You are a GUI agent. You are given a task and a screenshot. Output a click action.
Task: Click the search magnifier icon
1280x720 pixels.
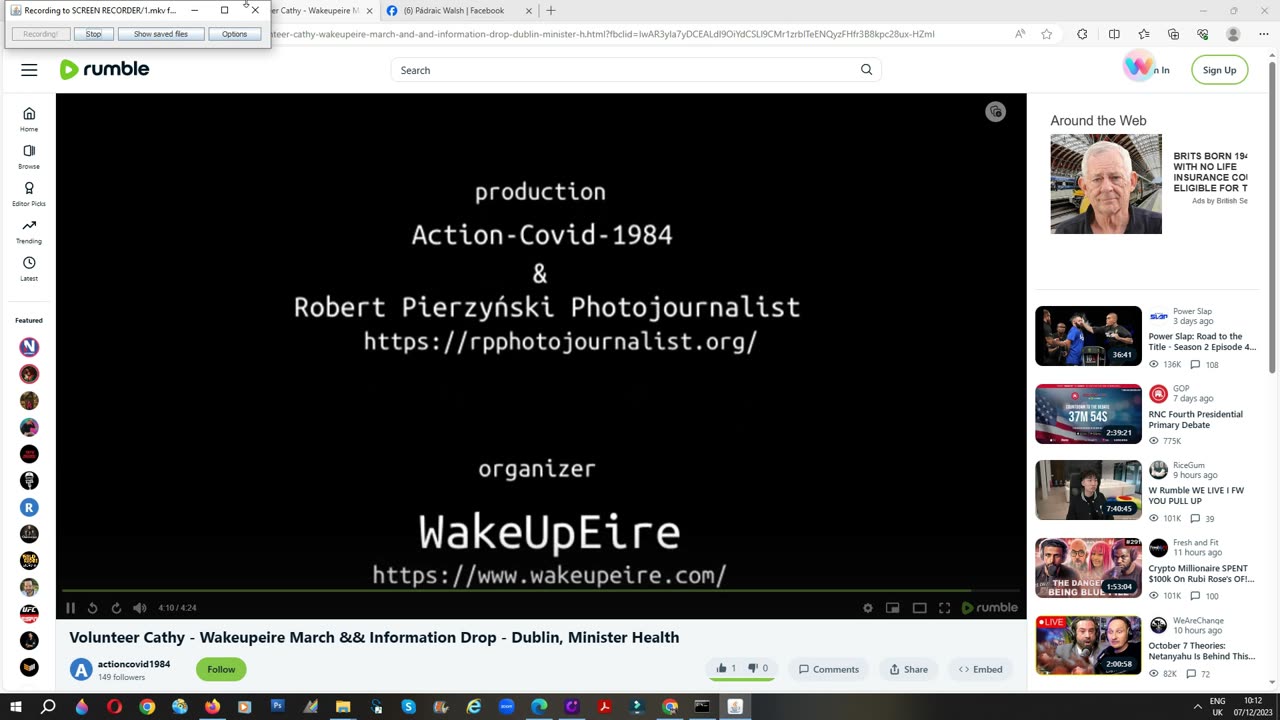coord(866,70)
